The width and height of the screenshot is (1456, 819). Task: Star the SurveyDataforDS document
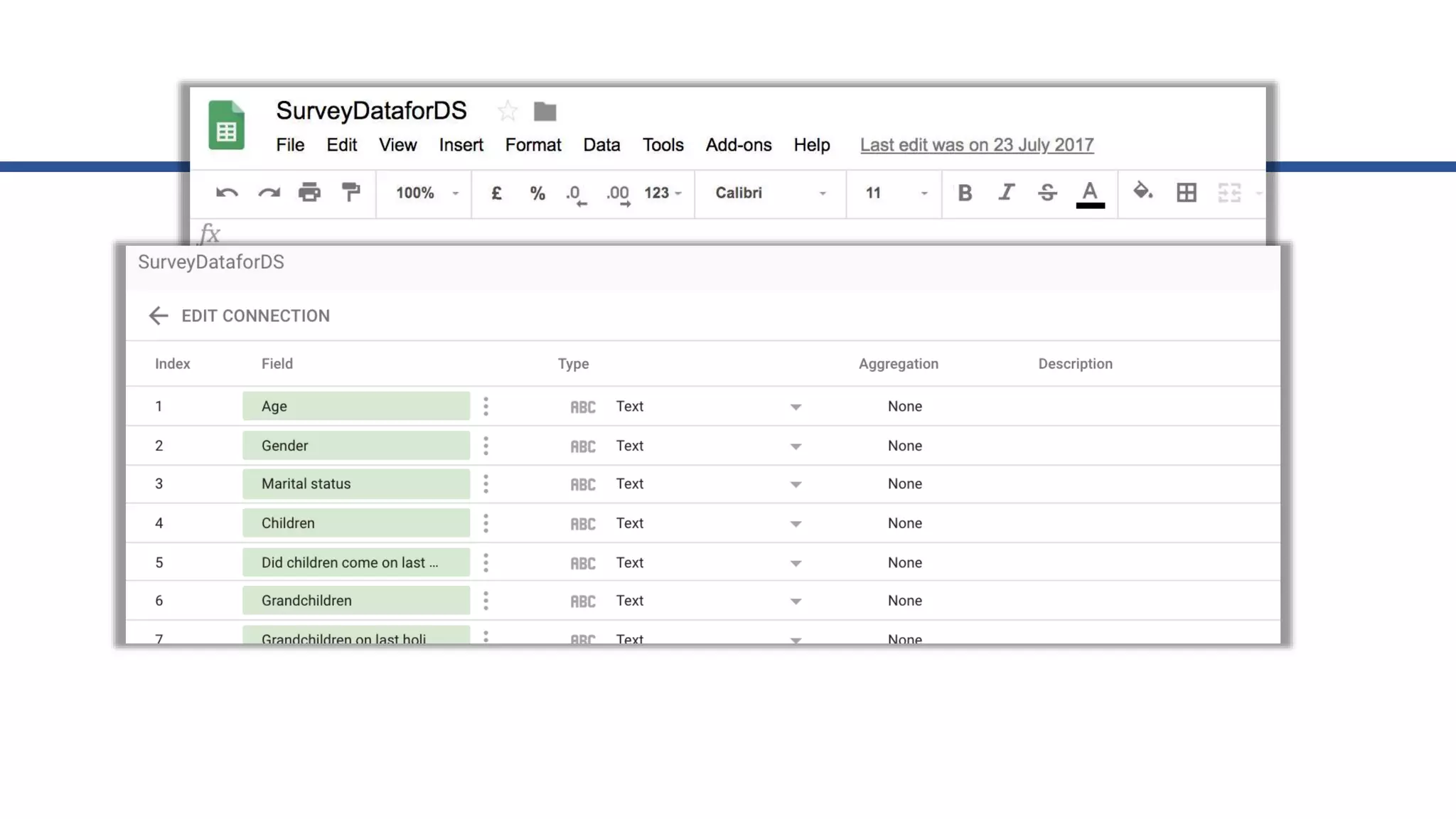point(507,111)
